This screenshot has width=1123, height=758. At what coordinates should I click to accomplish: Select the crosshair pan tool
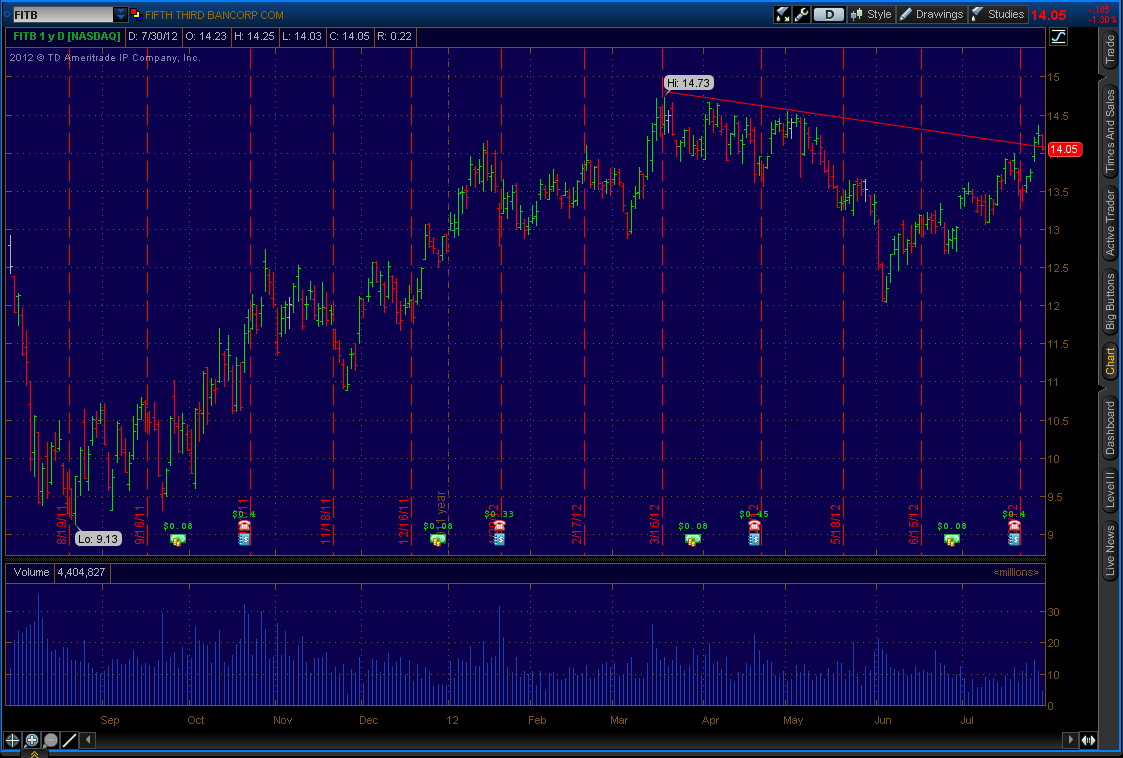(x=12, y=740)
